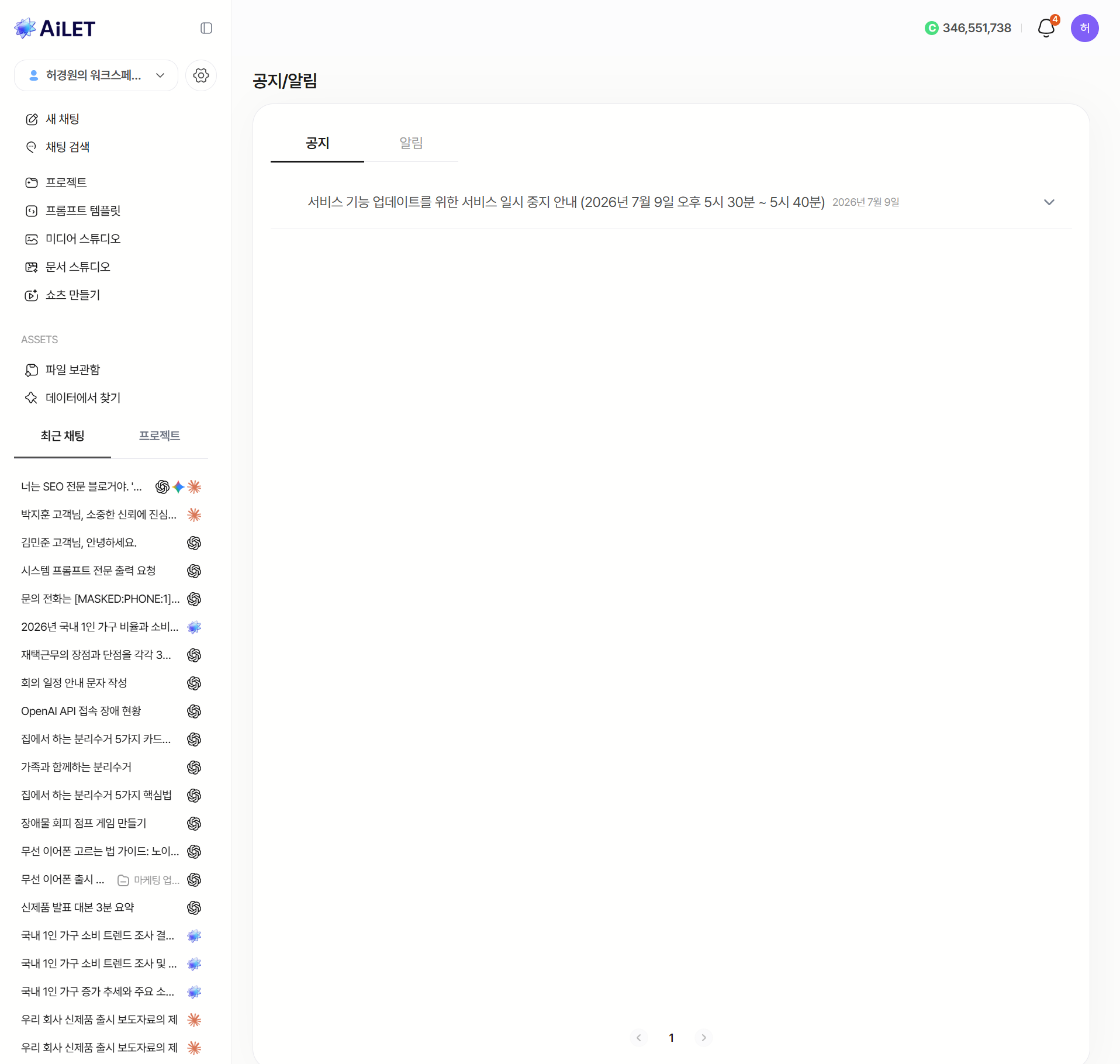Click OpenAI icon beside 신제품 발표 대본 chat
The width and height of the screenshot is (1120, 1064).
click(194, 908)
